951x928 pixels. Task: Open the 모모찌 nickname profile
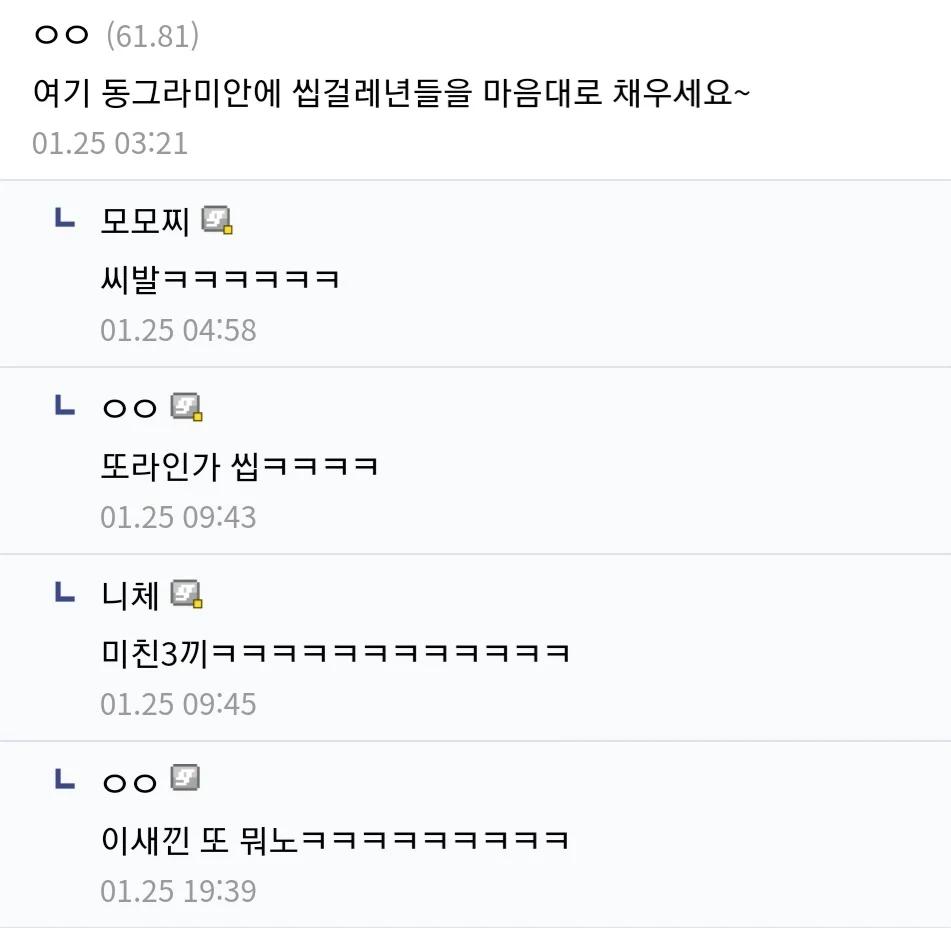(145, 220)
